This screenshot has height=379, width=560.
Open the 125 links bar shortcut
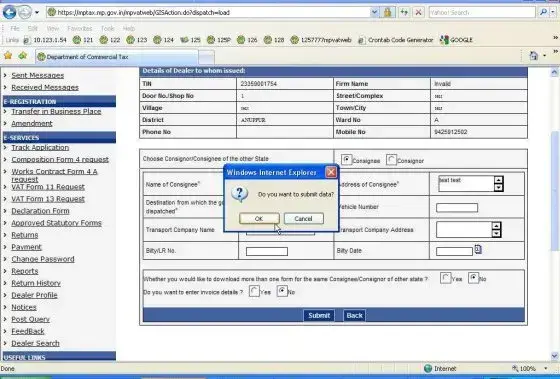pyautogui.click(x=190, y=40)
